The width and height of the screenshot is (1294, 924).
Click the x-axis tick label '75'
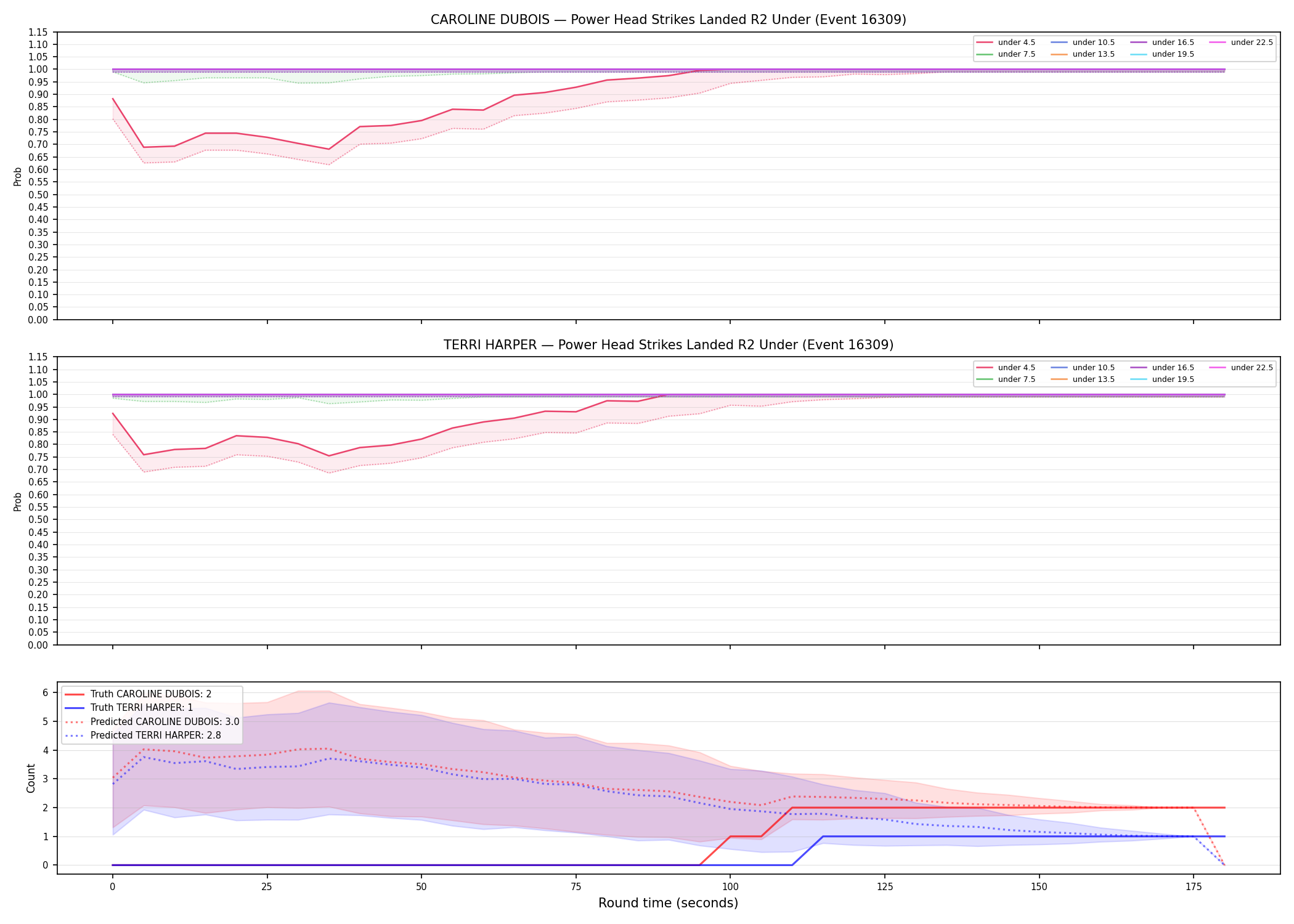click(x=576, y=887)
